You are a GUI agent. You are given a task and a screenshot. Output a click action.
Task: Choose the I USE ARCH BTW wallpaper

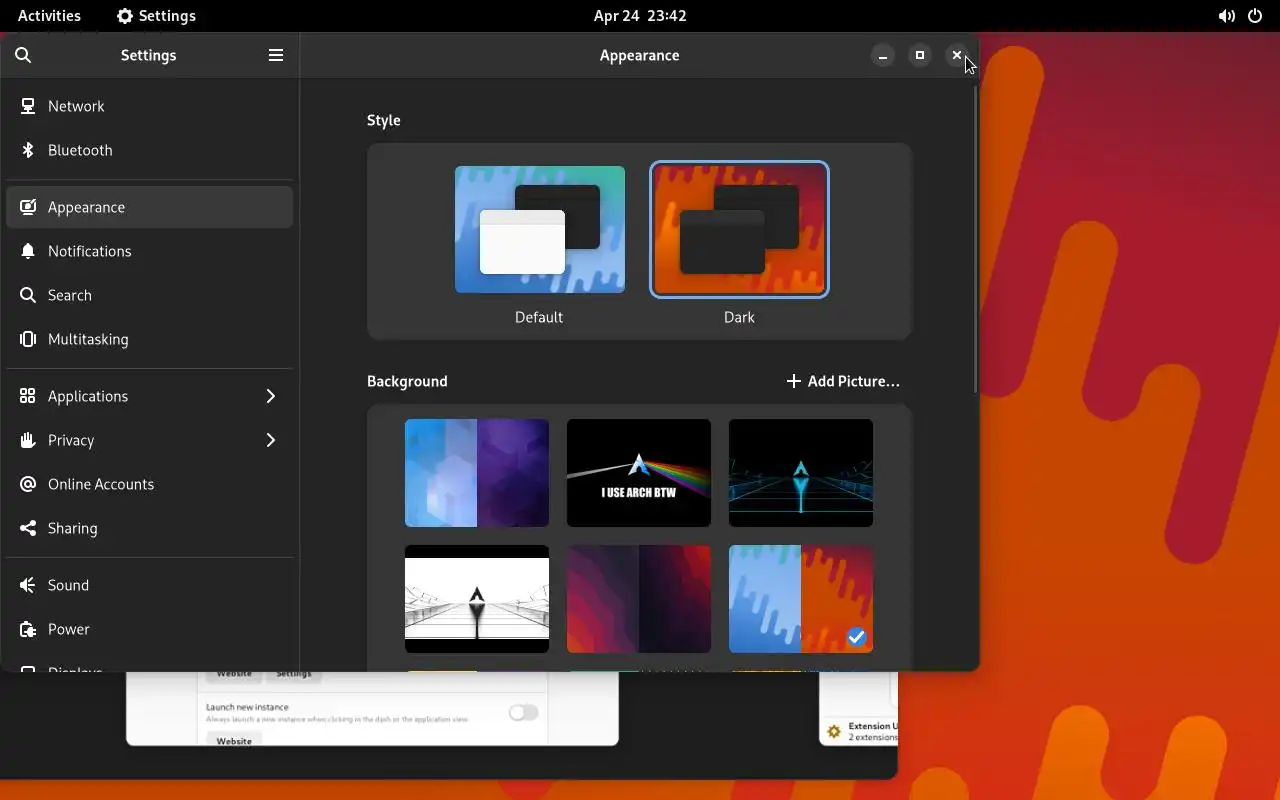tap(639, 473)
